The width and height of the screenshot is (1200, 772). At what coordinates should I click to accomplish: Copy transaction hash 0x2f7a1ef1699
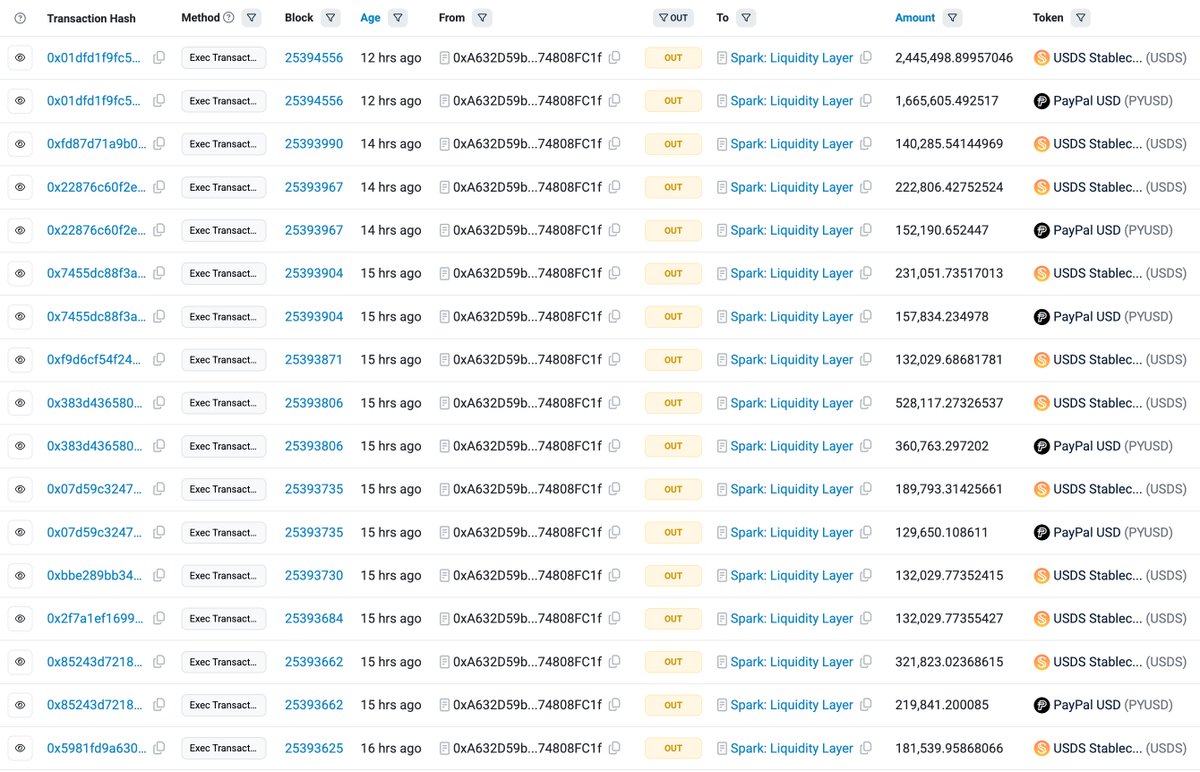(x=159, y=619)
